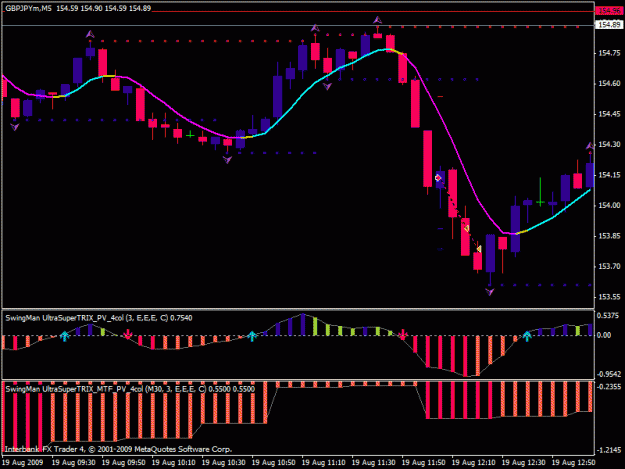Click the white 154.89 current price label

click(x=609, y=25)
